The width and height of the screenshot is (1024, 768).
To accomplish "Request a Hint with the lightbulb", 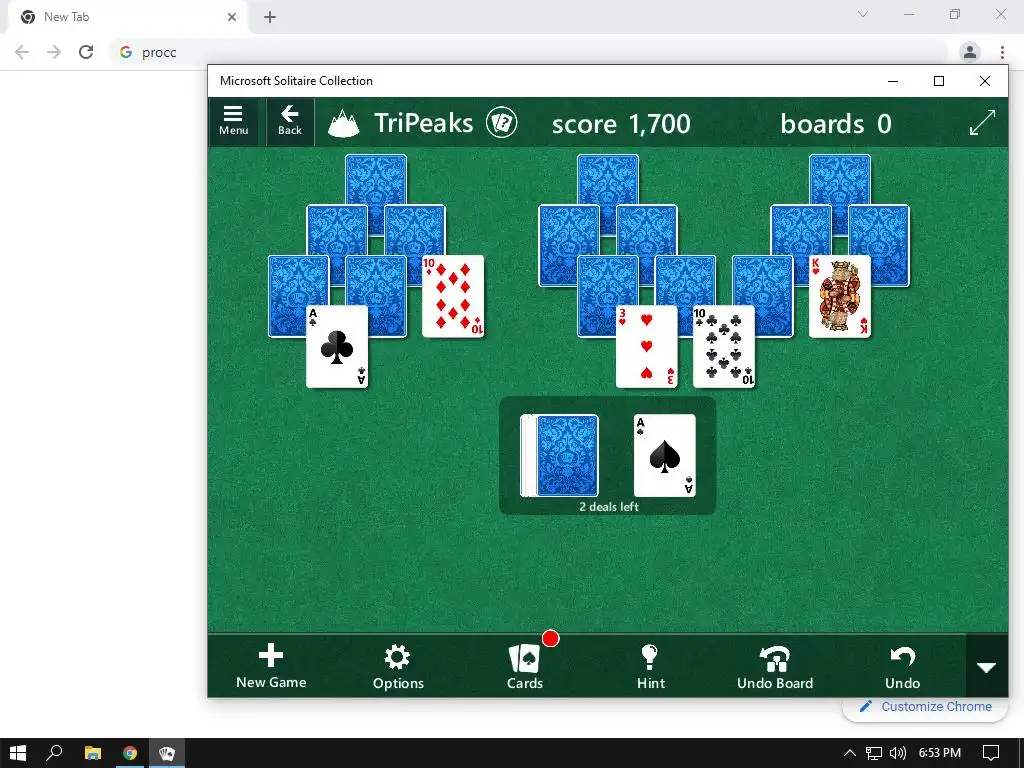I will click(650, 666).
